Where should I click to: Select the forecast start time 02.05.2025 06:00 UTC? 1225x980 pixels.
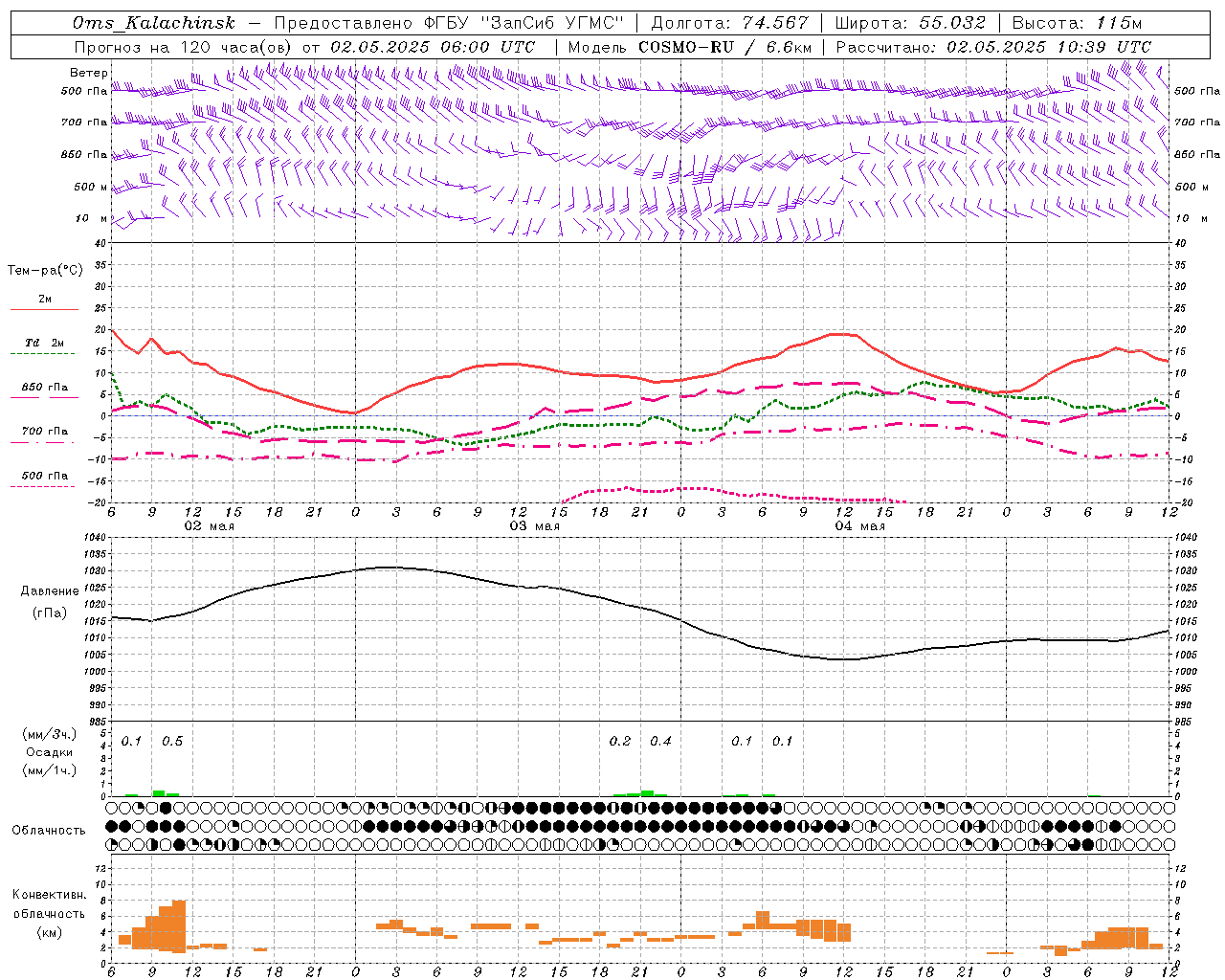433,47
